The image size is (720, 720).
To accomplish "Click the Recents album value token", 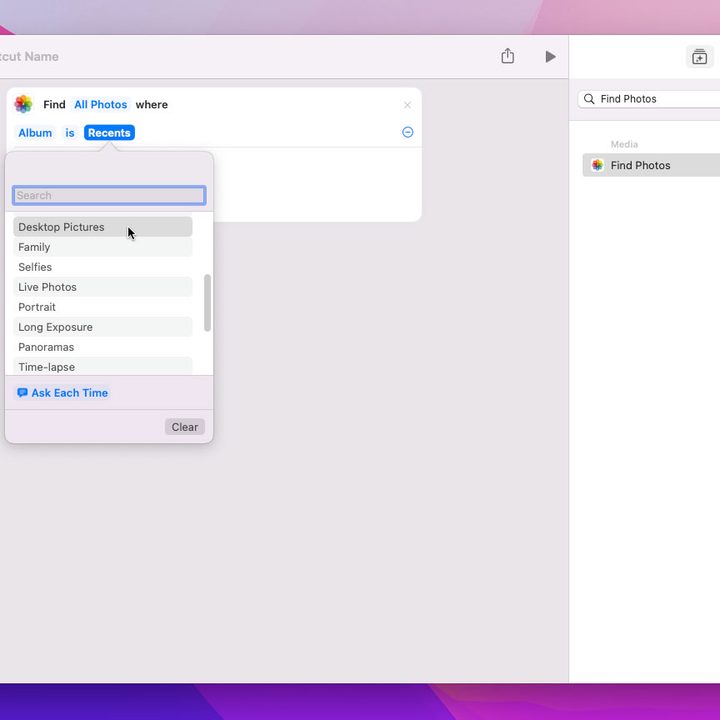I will (109, 133).
